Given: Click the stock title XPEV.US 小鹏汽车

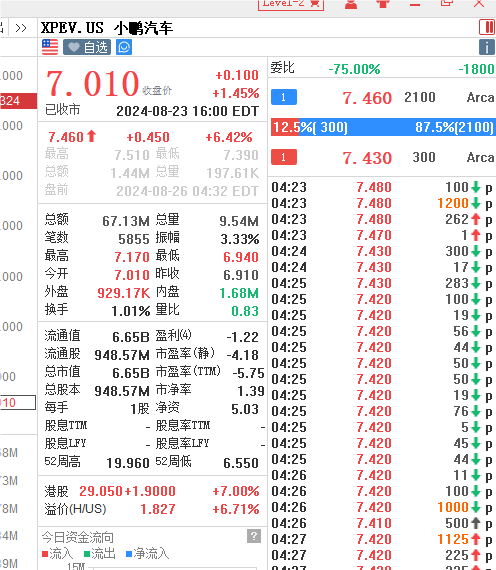Looking at the screenshot, I should coord(107,28).
